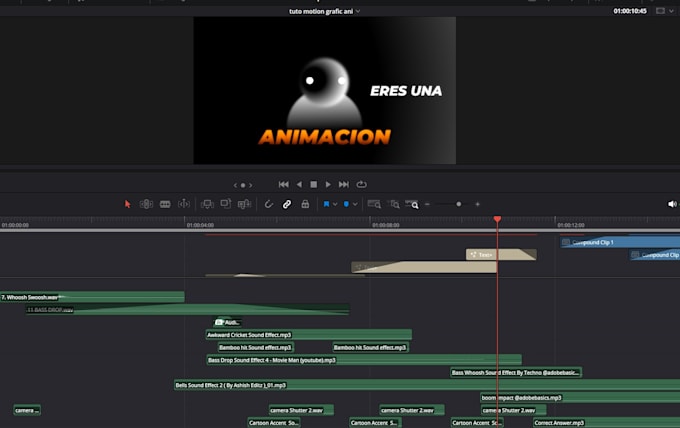
Task: Select the short 'camera ...' clip at left
Action: (27, 410)
